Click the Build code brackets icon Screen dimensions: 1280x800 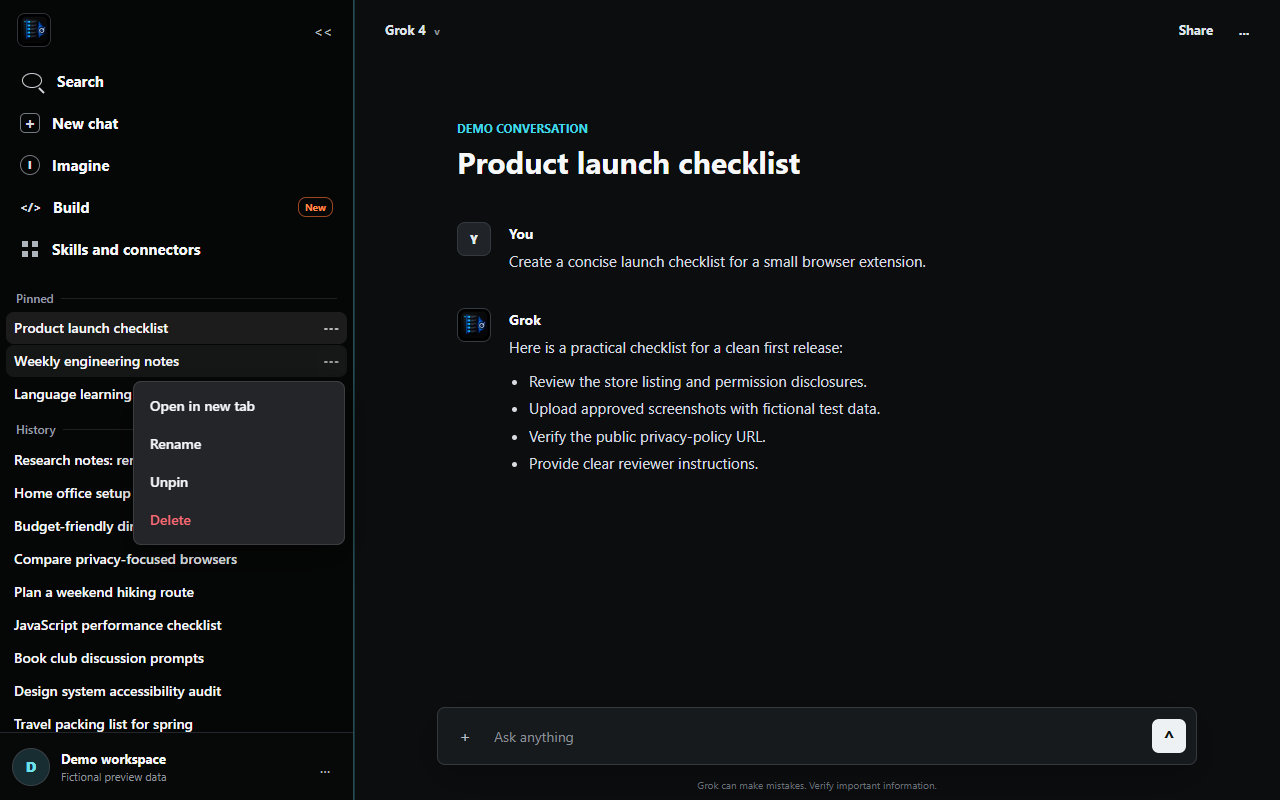(31, 208)
